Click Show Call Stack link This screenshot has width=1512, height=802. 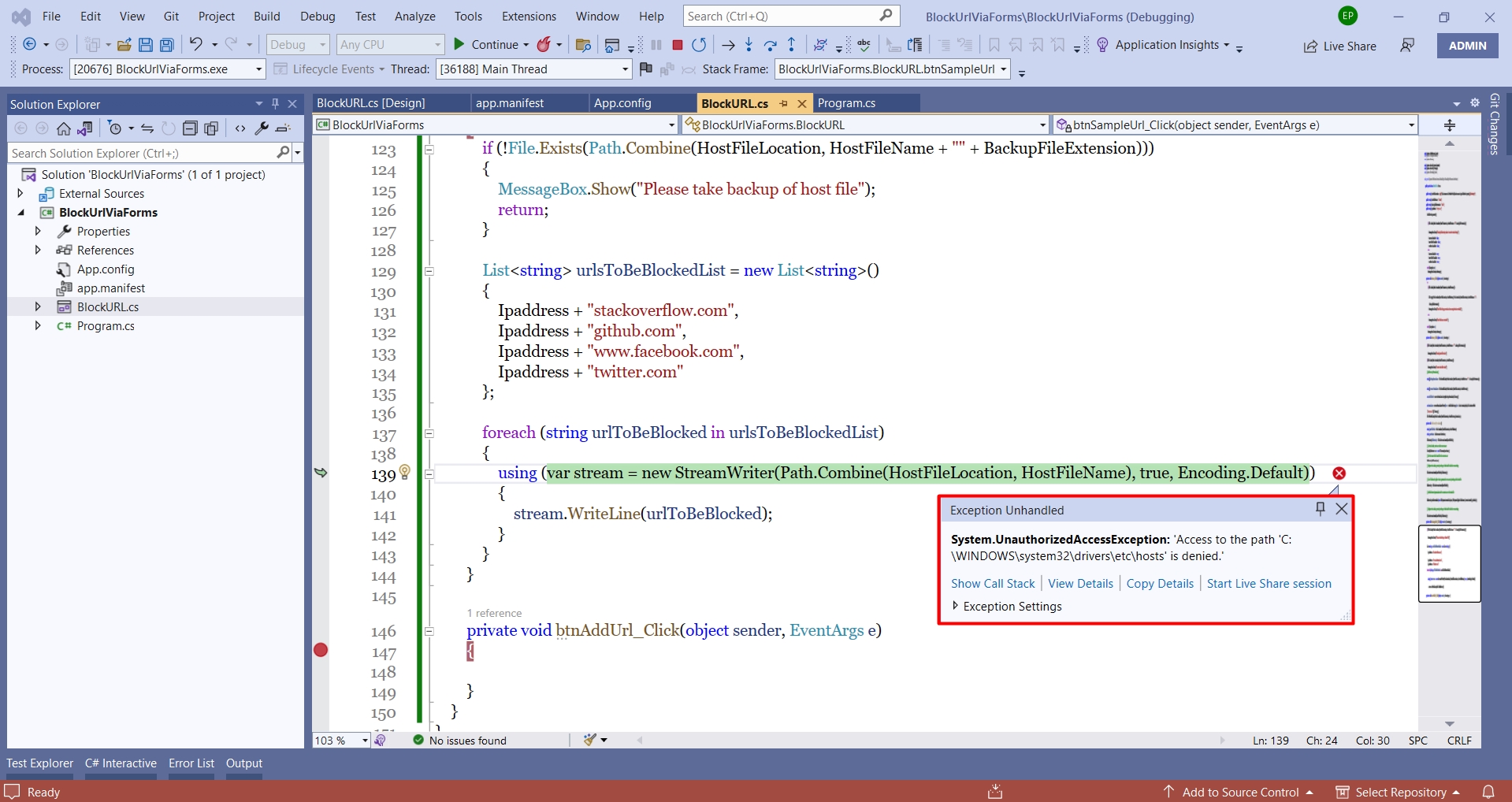coord(993,583)
